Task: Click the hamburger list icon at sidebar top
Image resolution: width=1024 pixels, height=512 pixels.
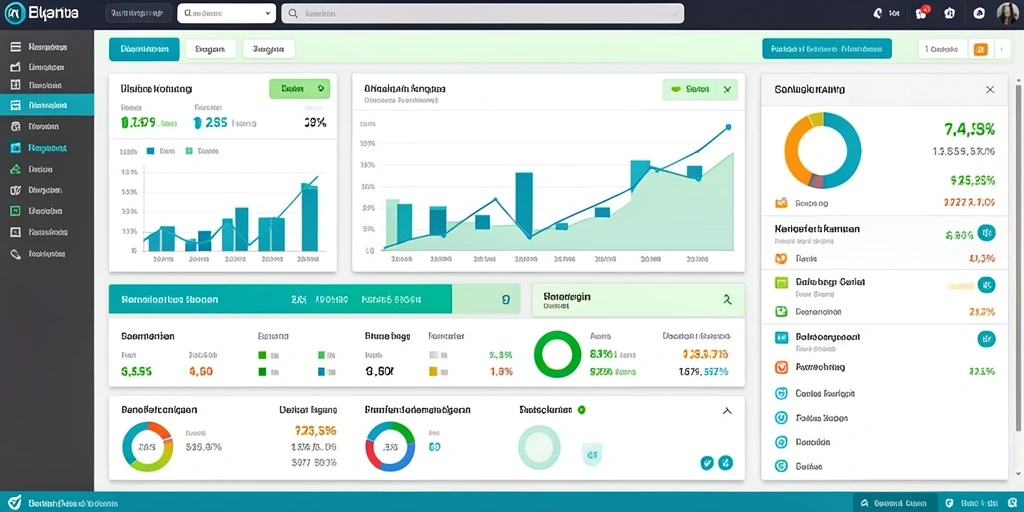Action: (16, 47)
